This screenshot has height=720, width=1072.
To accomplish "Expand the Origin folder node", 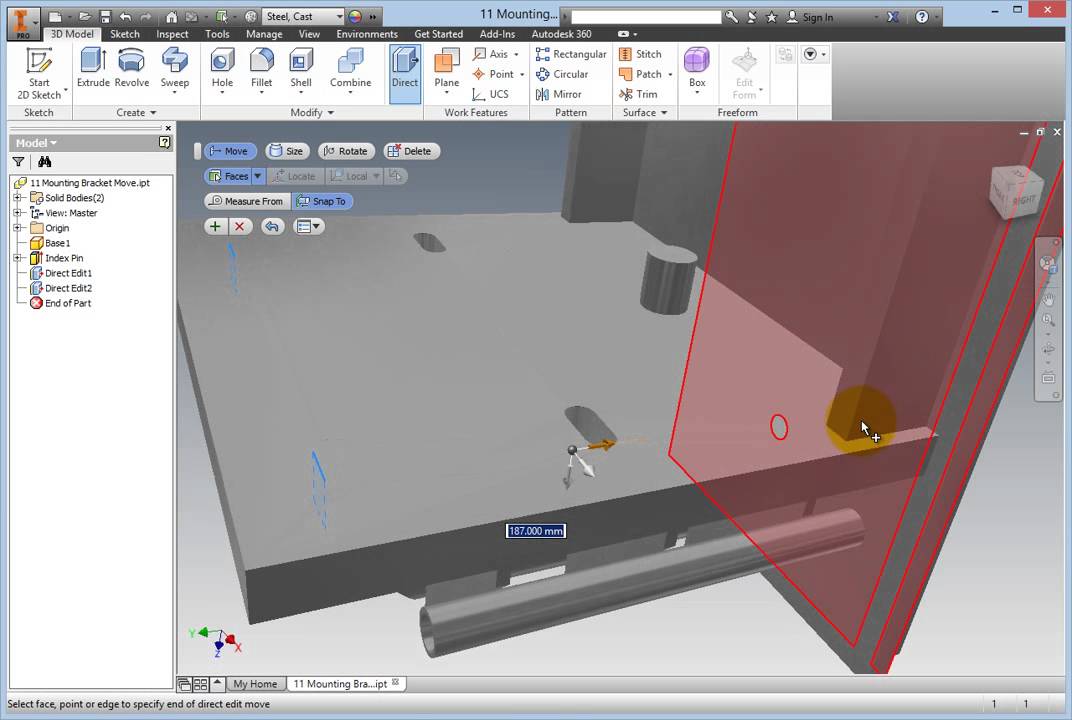I will [x=17, y=228].
